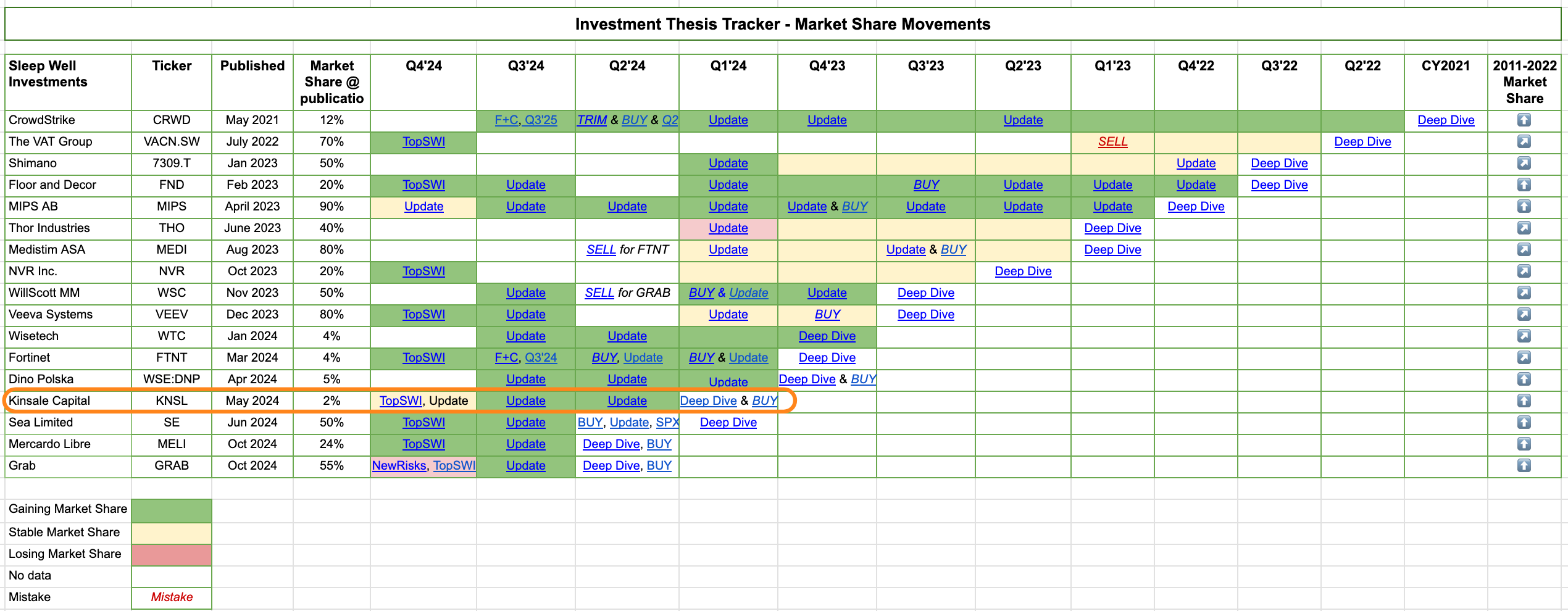Click the Gaining Market Share green swatch
The image size is (1568, 611).
pyautogui.click(x=172, y=511)
